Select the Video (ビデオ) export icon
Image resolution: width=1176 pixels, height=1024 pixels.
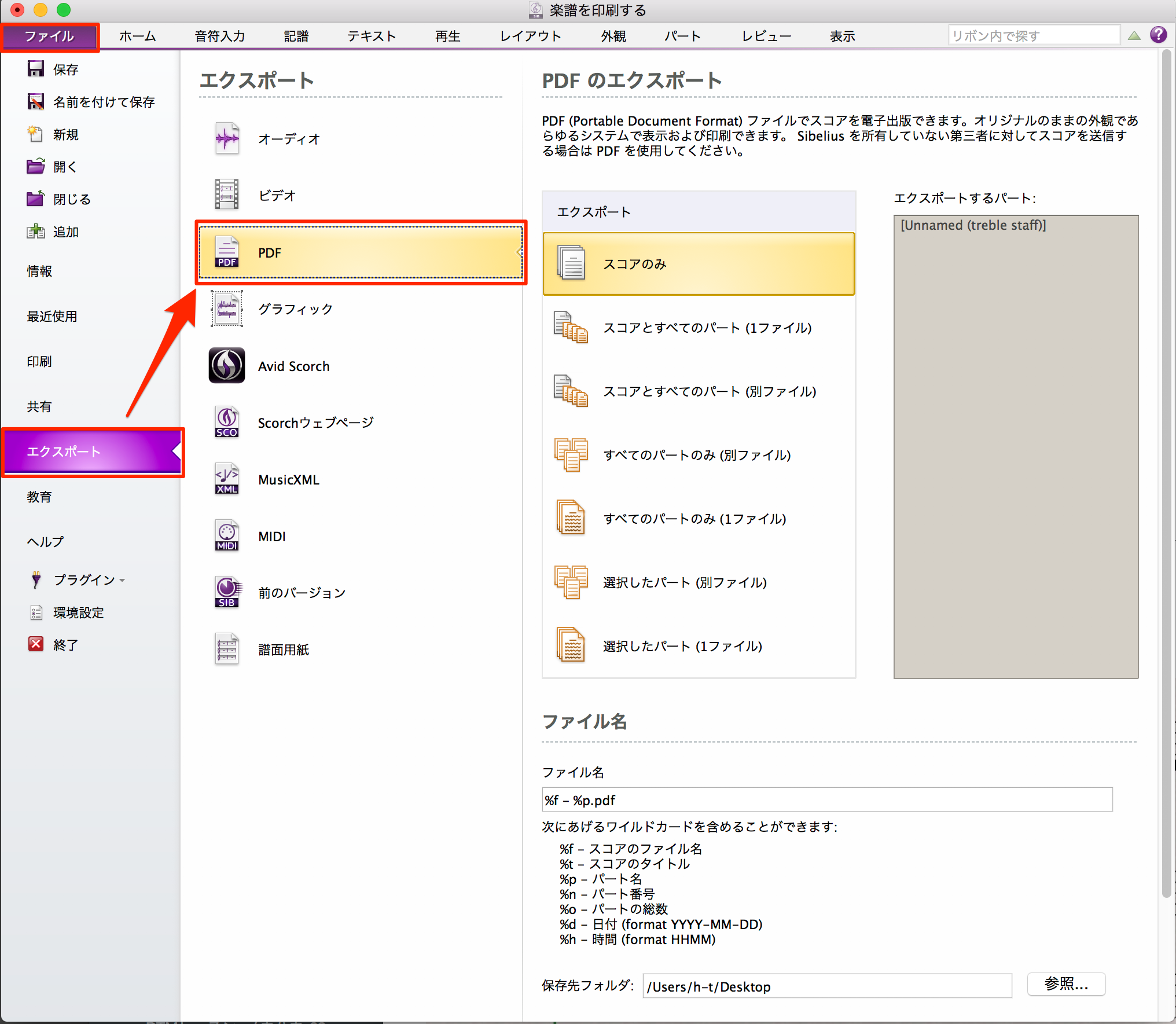click(x=227, y=194)
